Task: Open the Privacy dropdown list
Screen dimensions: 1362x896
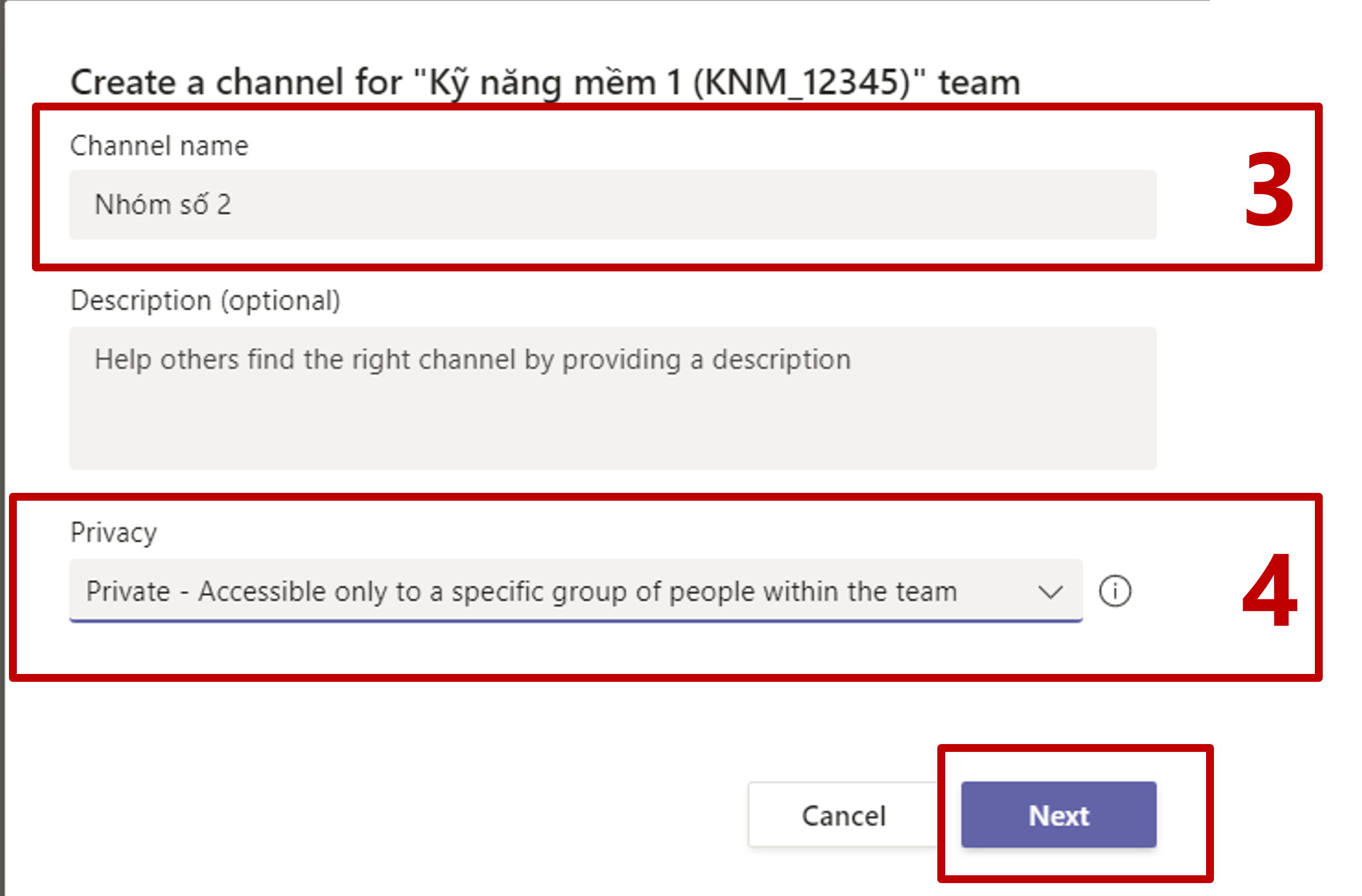Action: 575,590
